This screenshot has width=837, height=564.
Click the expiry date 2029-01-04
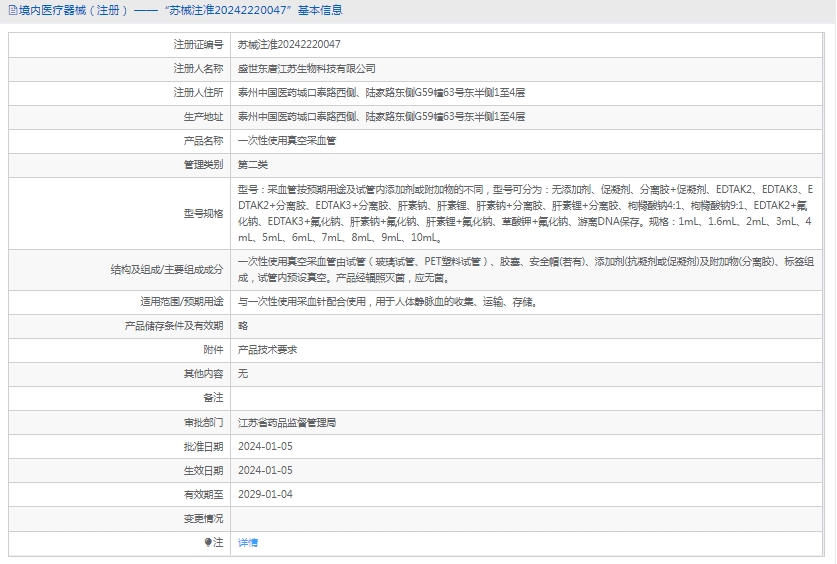coord(265,495)
